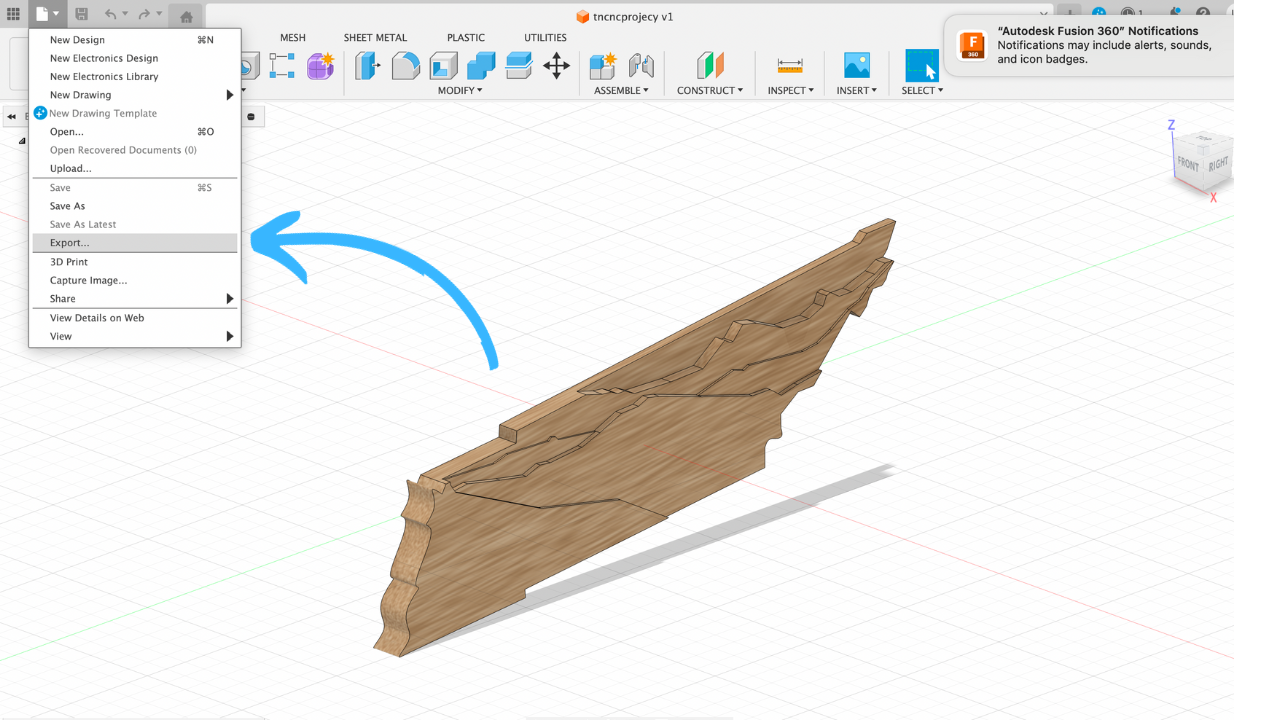The height and width of the screenshot is (720, 1280).
Task: Expand the ASSEMBLE dropdown
Action: pyautogui.click(x=621, y=90)
